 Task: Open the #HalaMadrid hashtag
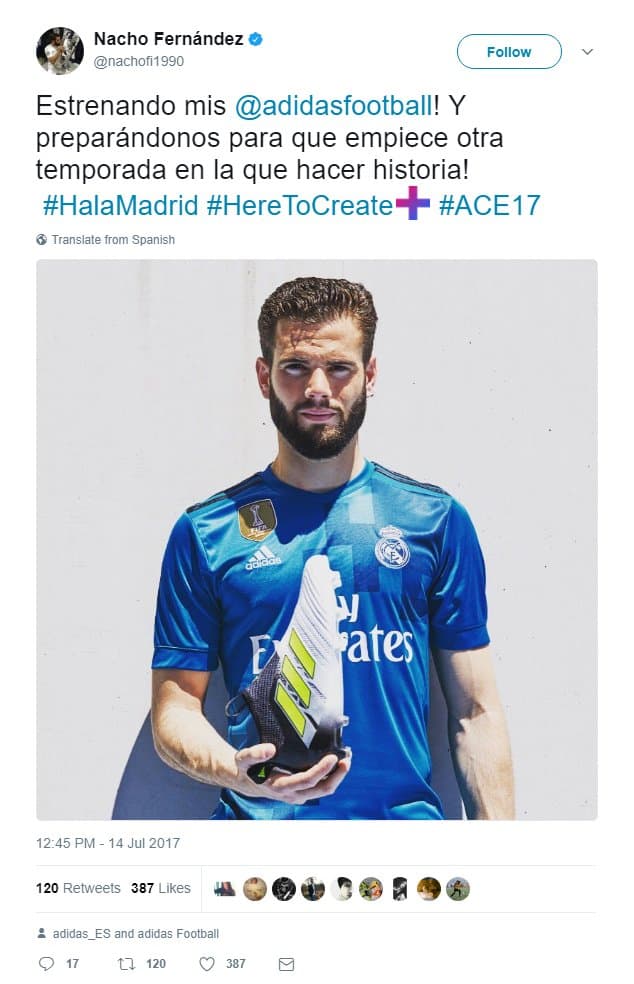[x=121, y=205]
